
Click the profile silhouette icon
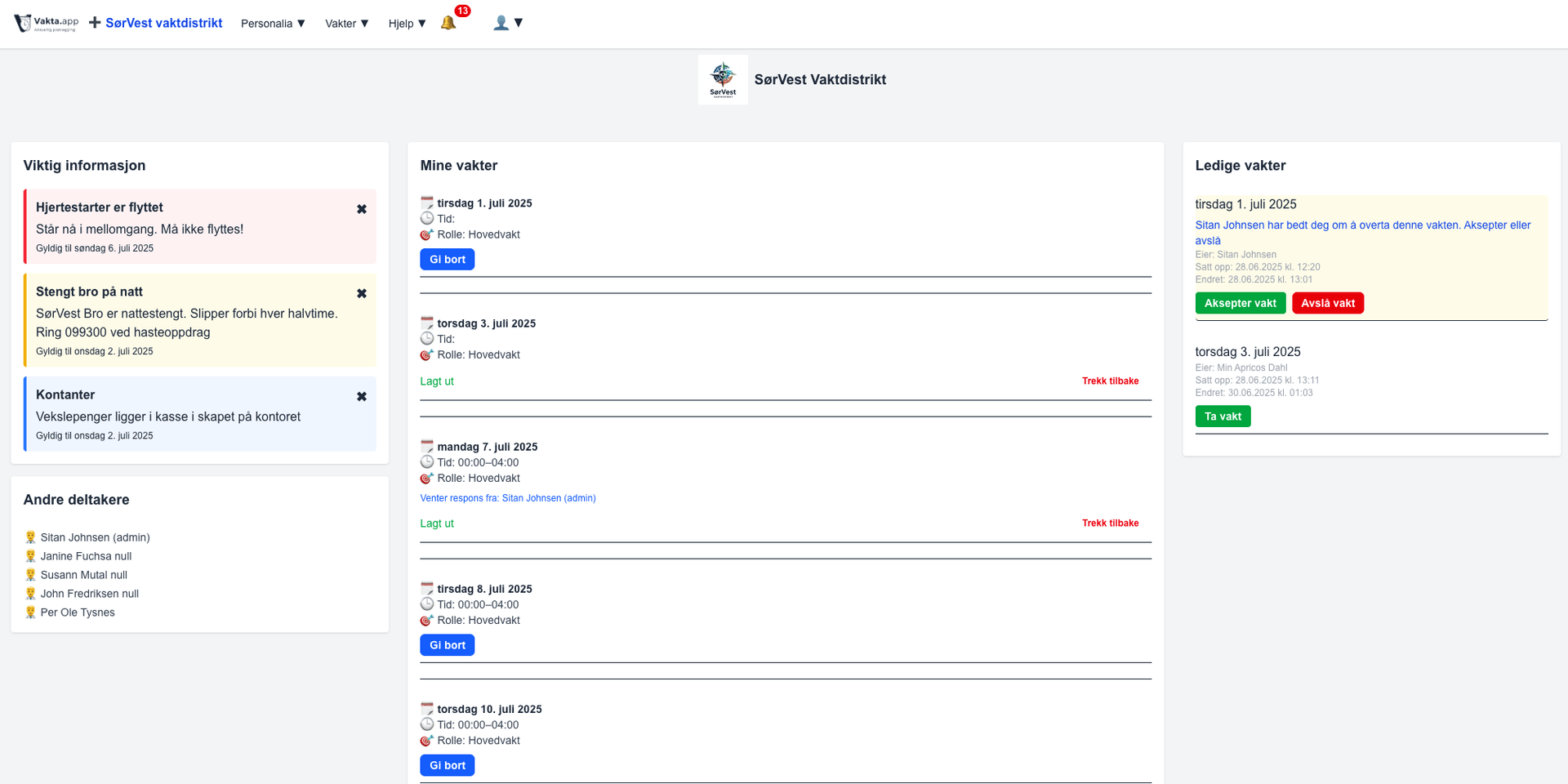(x=501, y=23)
